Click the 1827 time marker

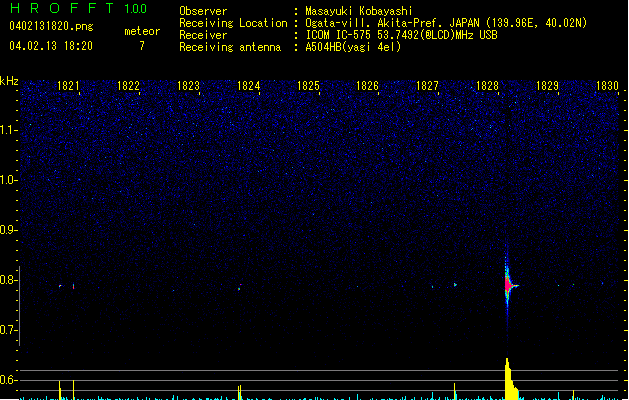428,86
